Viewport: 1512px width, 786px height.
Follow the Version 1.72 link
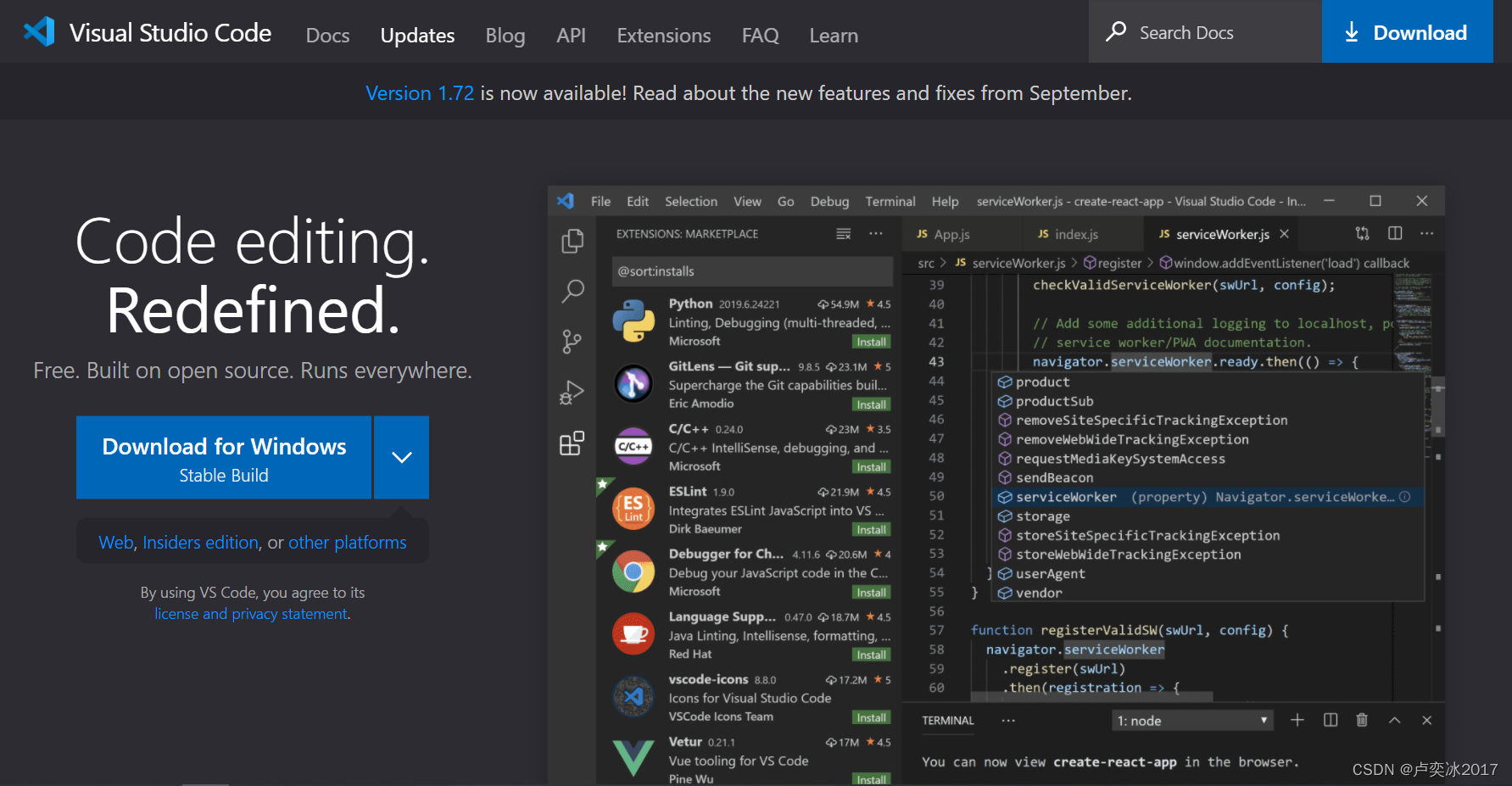(420, 93)
